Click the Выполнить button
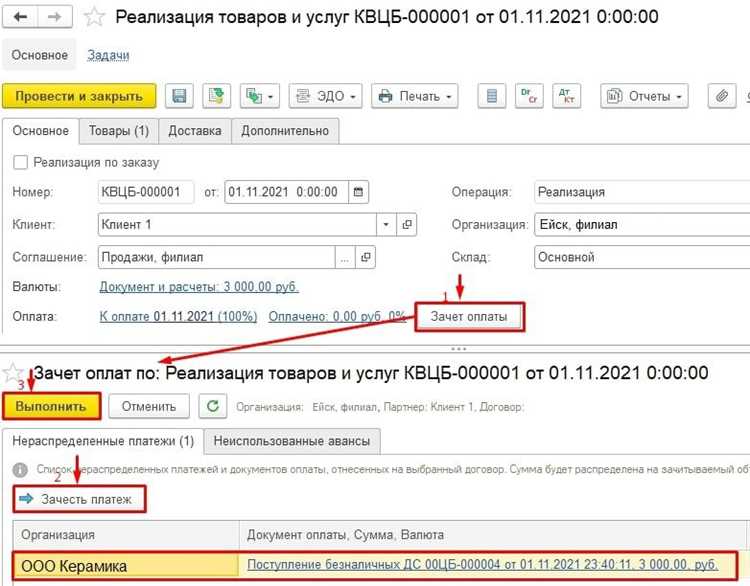This screenshot has height=586, width=750. tap(51, 406)
